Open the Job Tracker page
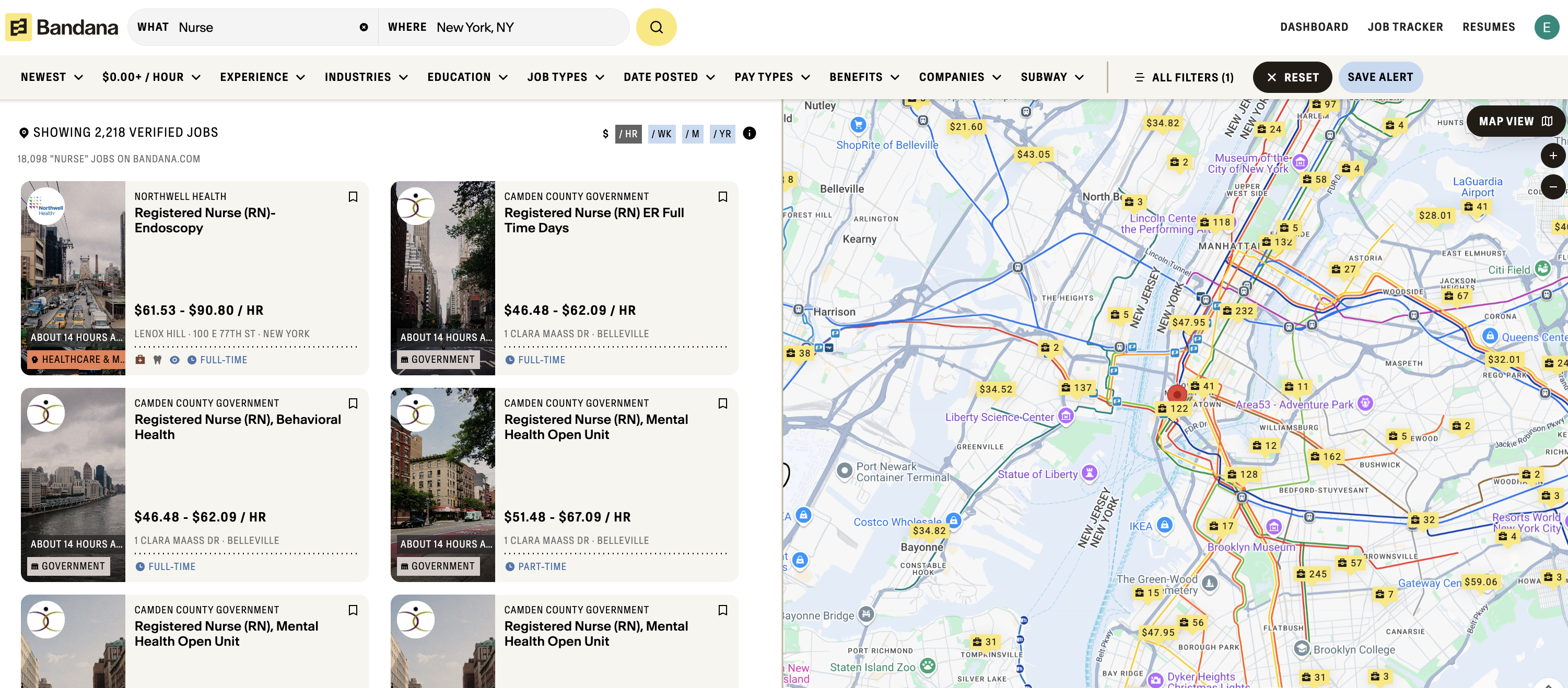The height and width of the screenshot is (688, 1568). click(x=1405, y=27)
